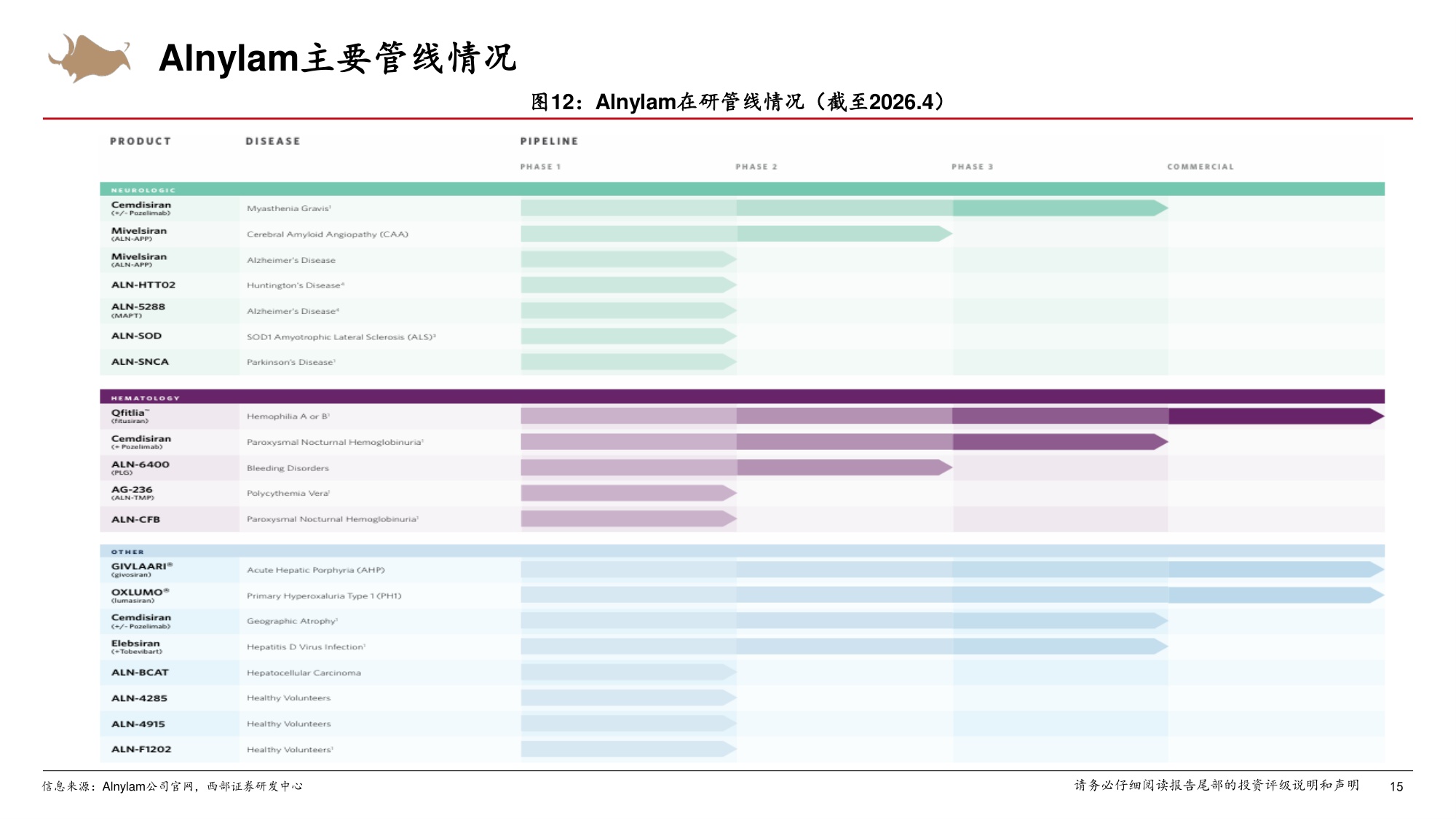This screenshot has height=819, width=1456.
Task: Click the ALN-6400 product name
Action: tap(141, 464)
